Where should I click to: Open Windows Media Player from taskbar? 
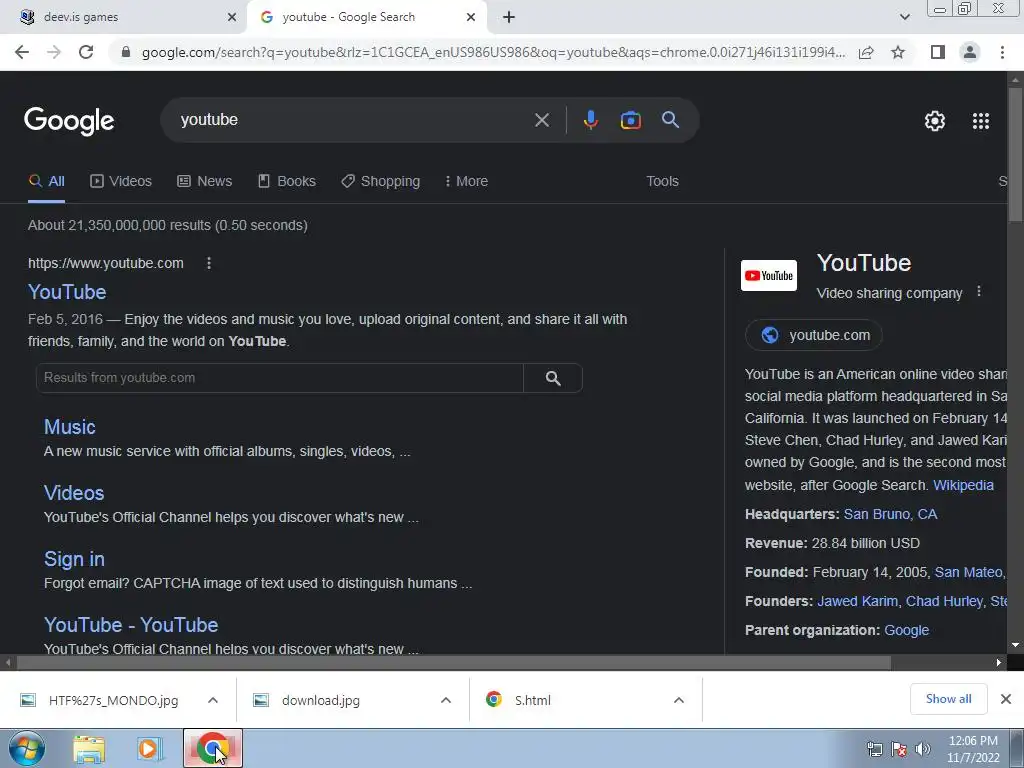tap(149, 749)
